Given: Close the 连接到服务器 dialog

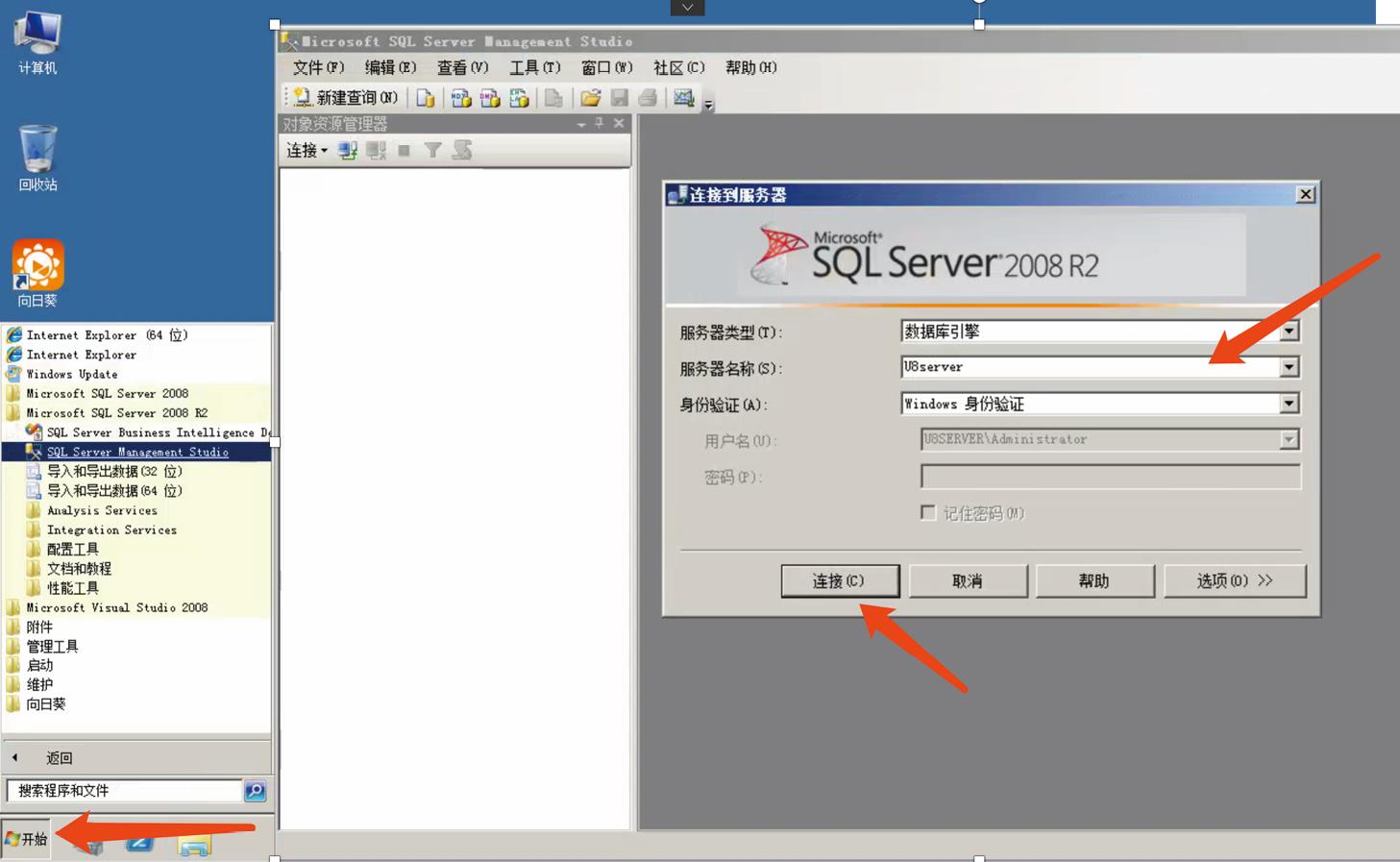Looking at the screenshot, I should tap(1305, 194).
